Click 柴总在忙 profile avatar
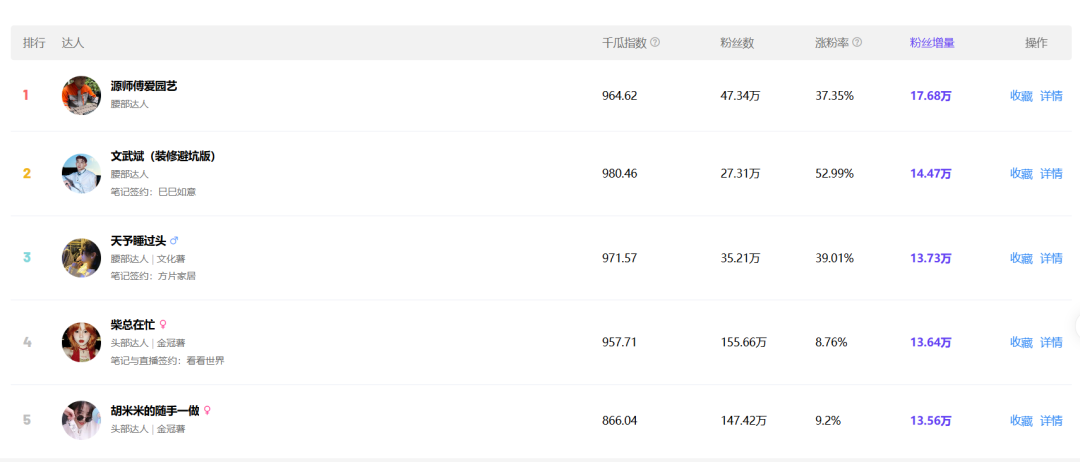This screenshot has width=1080, height=462. [81, 342]
